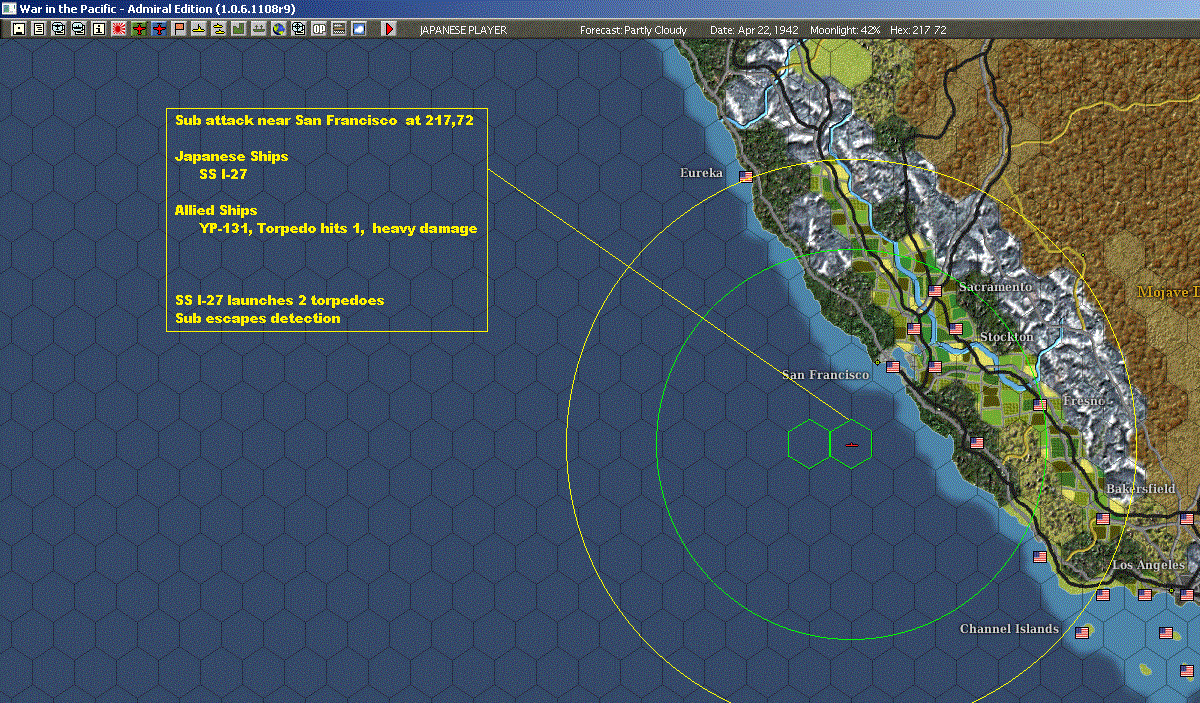1200x703 pixels.
Task: Click the Los Angeles map label
Action: [1149, 566]
